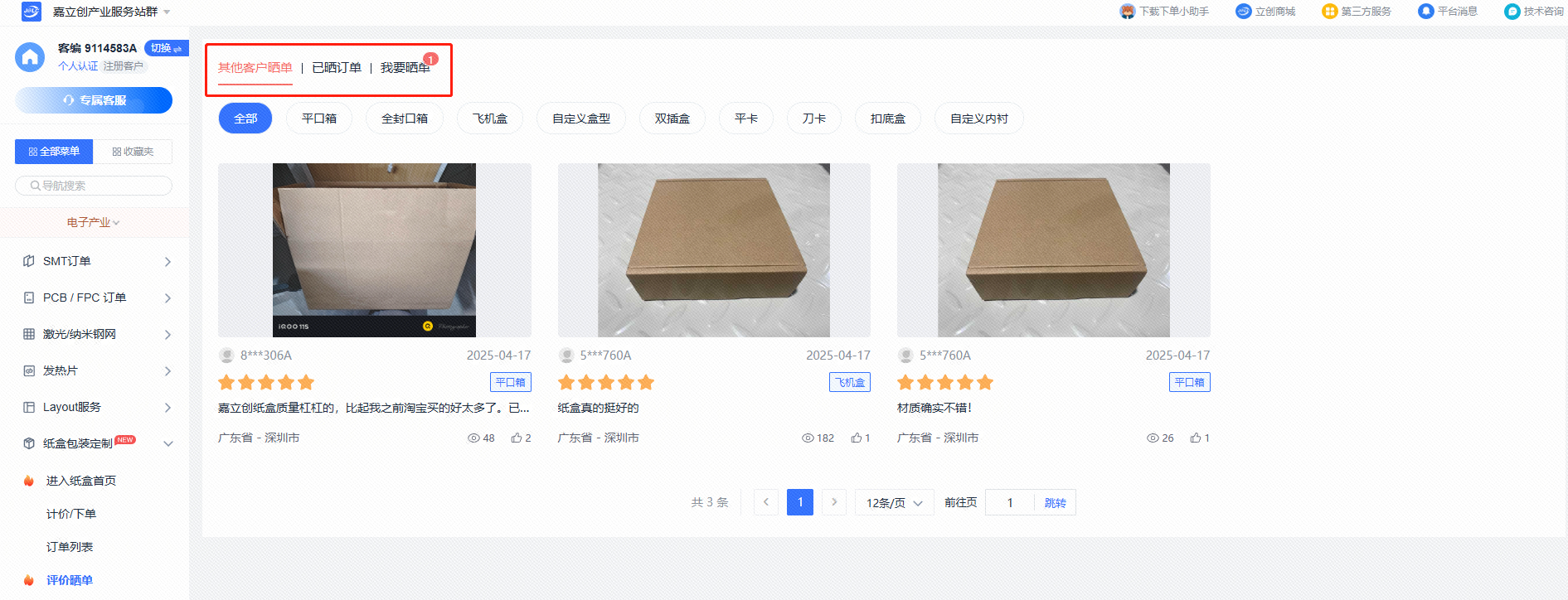Switch to the 我要晒单 tab
Viewport: 1568px width, 600px height.
click(x=405, y=68)
